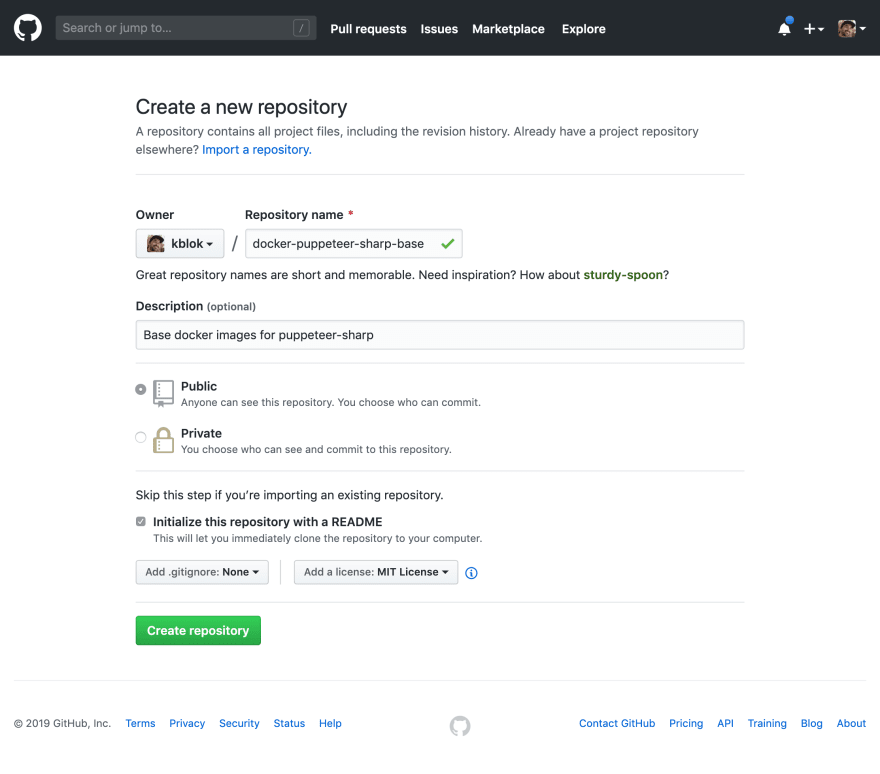
Task: Click the private repository lock icon
Action: pos(163,441)
